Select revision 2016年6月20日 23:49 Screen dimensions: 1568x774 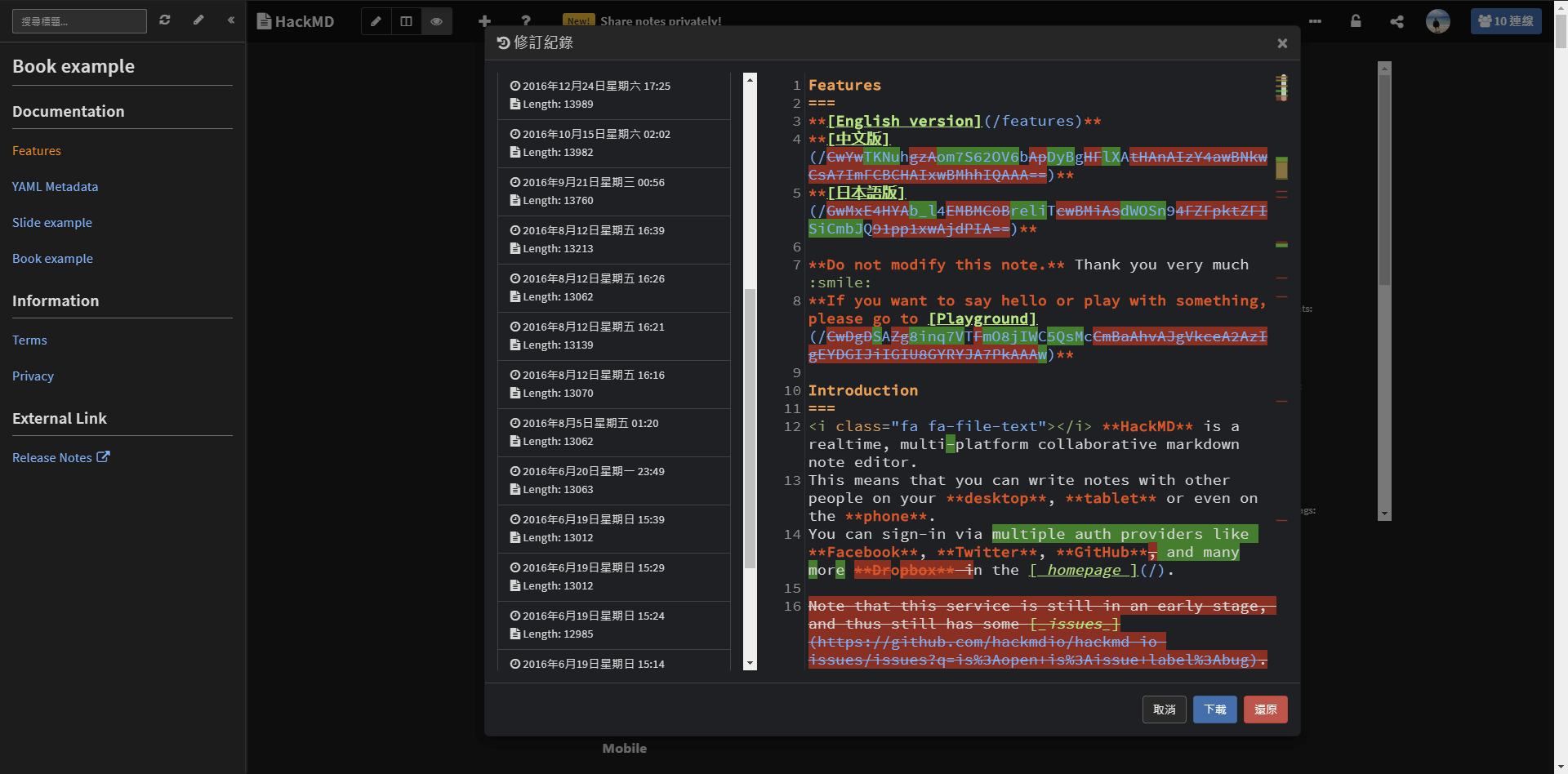point(613,481)
